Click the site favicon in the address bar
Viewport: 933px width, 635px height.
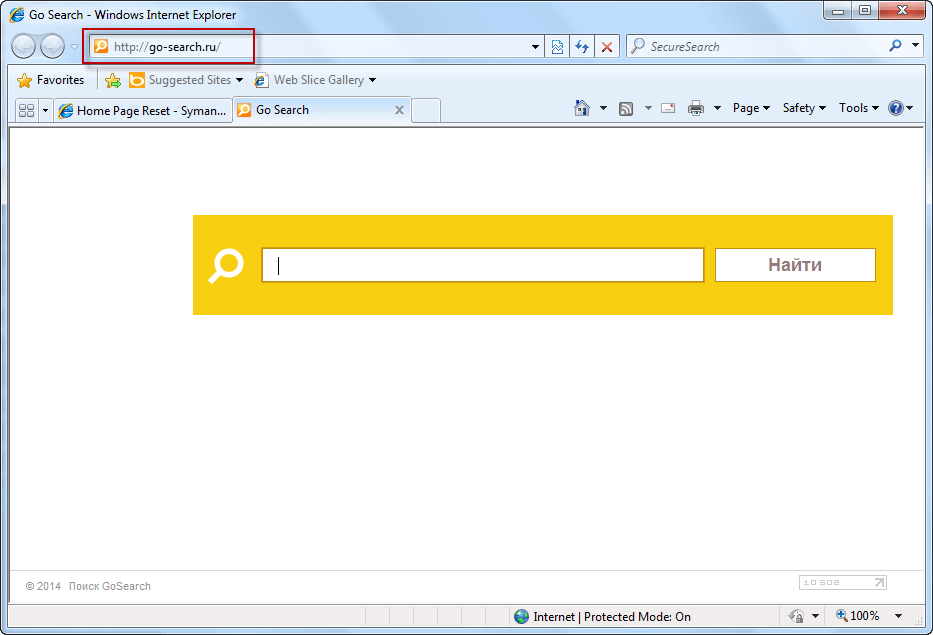point(101,46)
